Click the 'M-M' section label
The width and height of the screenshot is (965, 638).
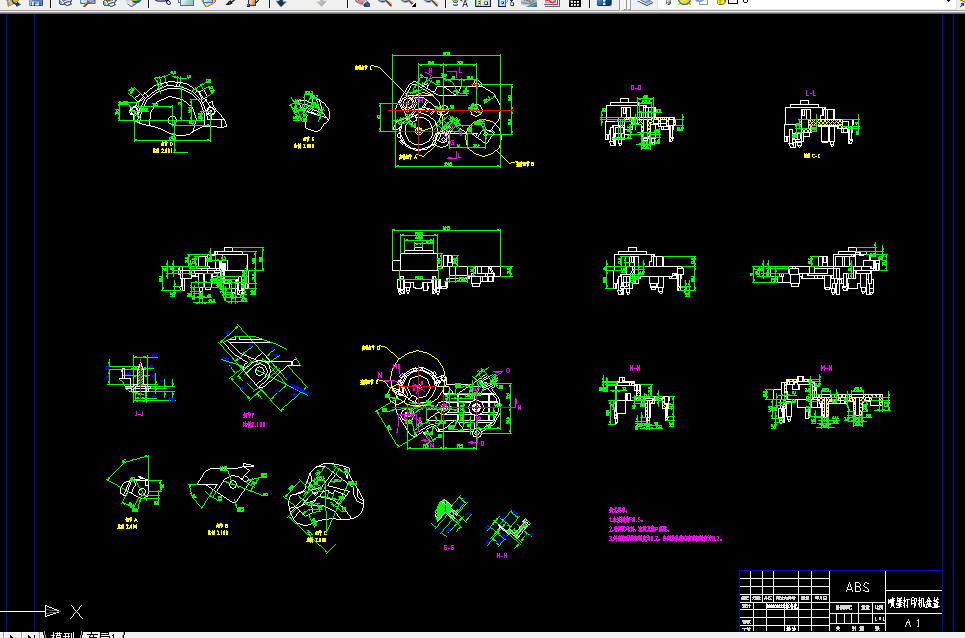coord(827,369)
